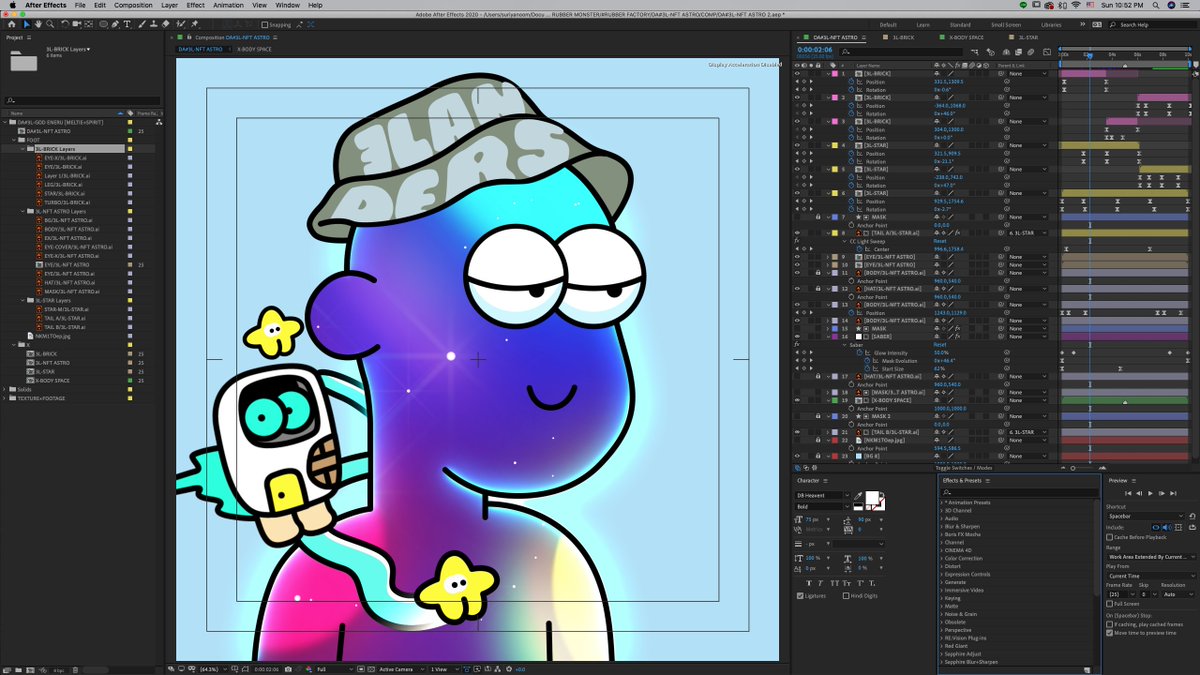Open the Project panel menu icon
The height and width of the screenshot is (675, 1200).
pyautogui.click(x=29, y=37)
